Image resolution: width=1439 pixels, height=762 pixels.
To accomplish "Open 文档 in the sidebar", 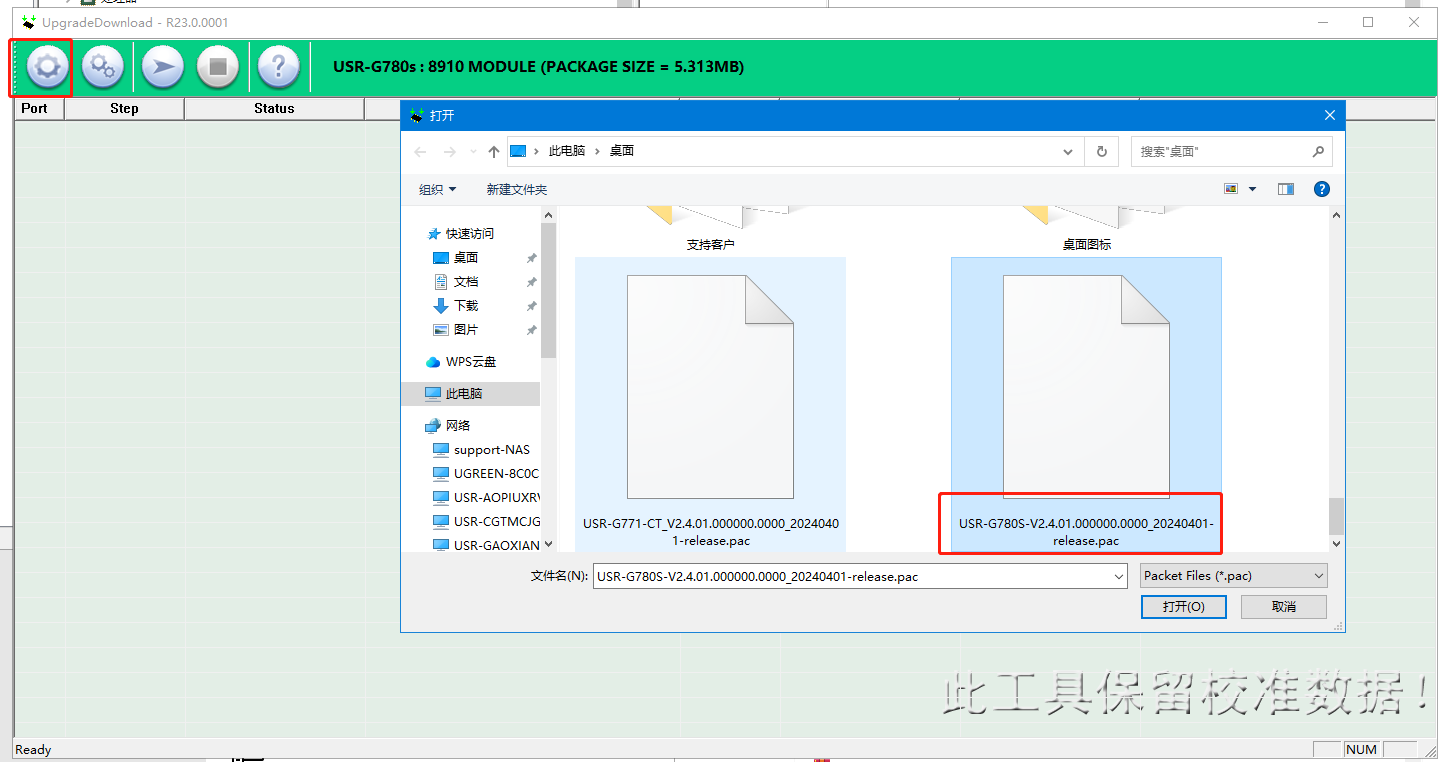I will click(455, 281).
